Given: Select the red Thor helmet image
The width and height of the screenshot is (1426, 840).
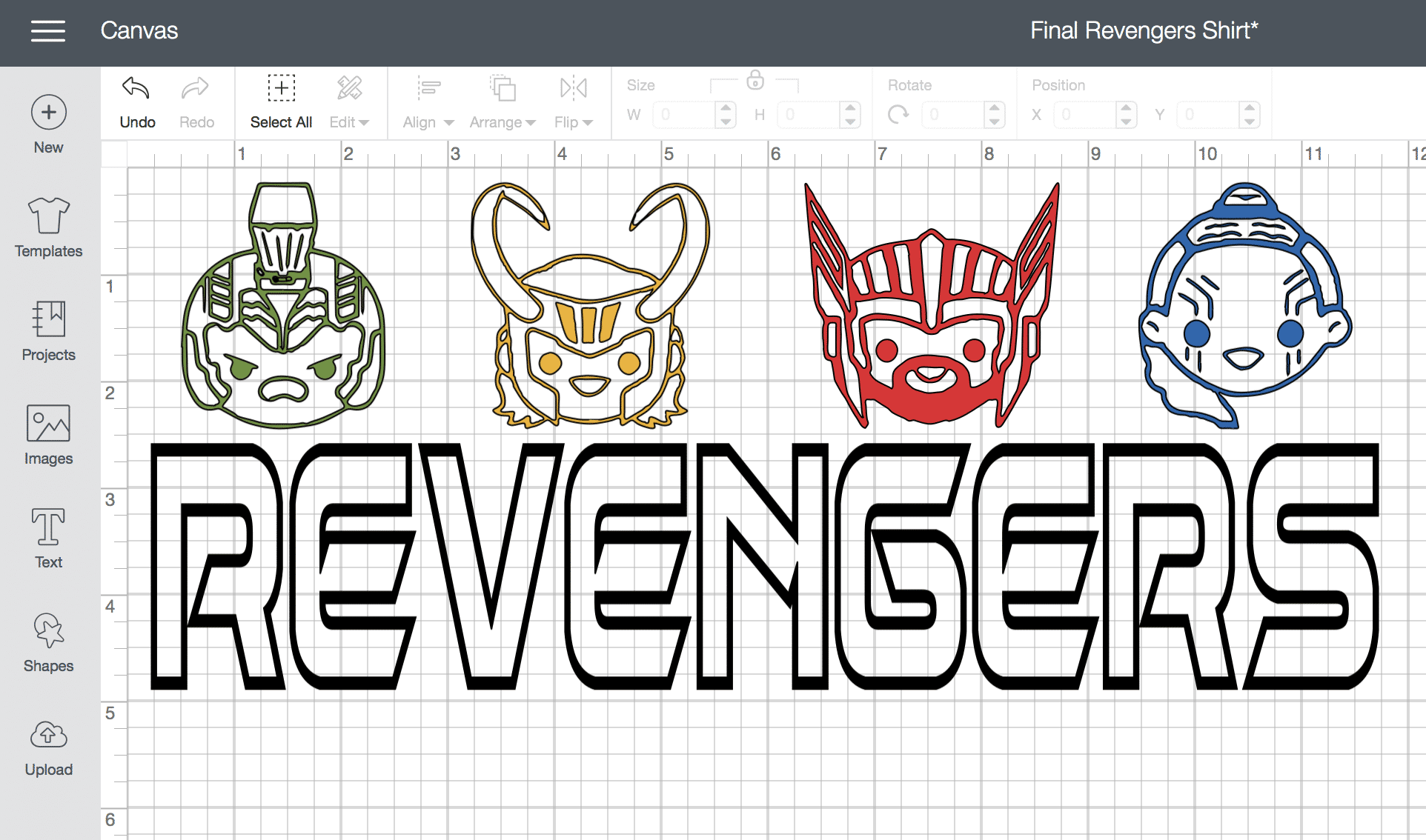Looking at the screenshot, I should coord(932,305).
